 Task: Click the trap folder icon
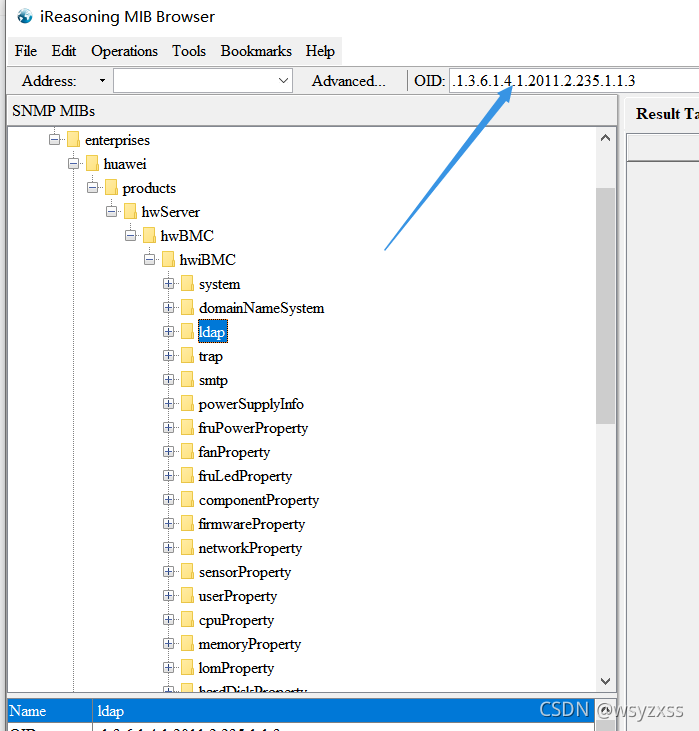coord(187,356)
